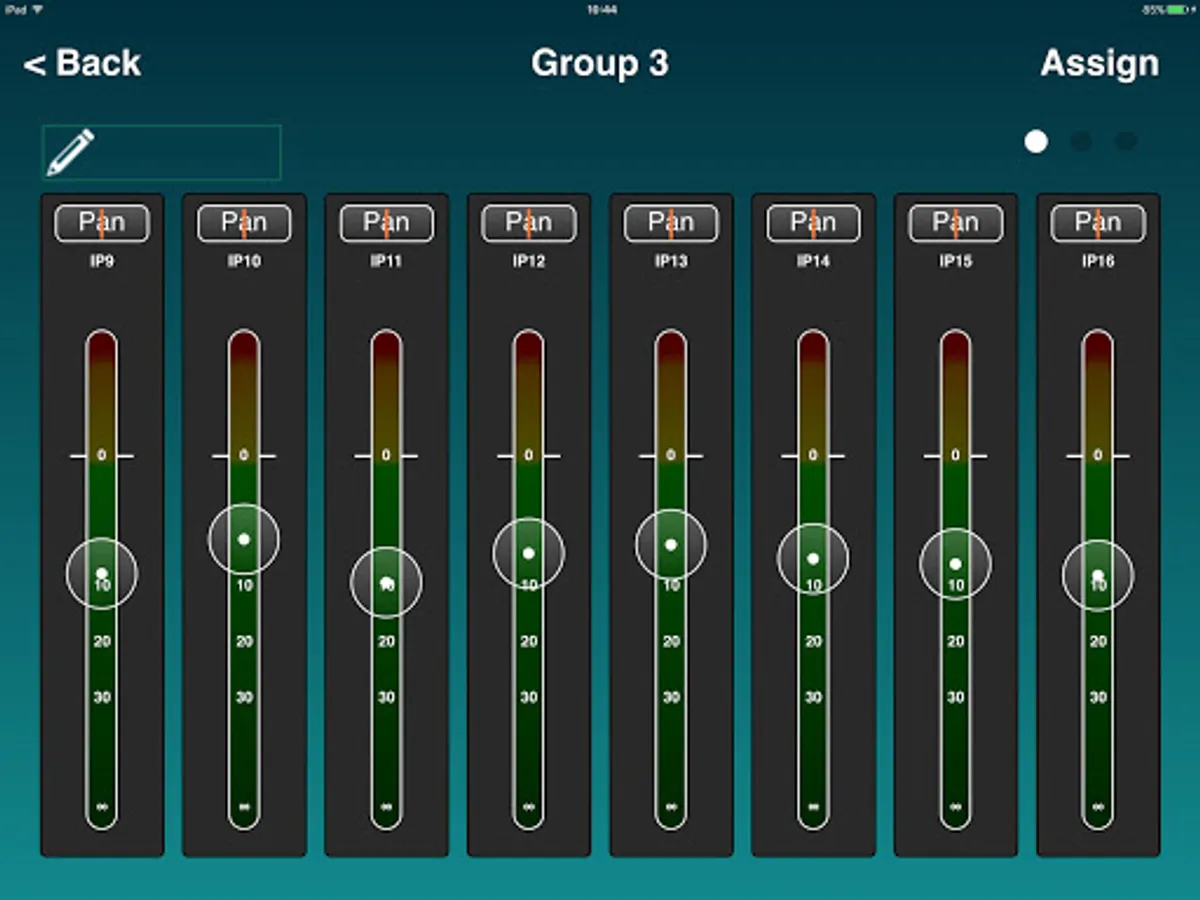1200x900 pixels.
Task: Open the Pan control for IP15
Action: coord(956,223)
